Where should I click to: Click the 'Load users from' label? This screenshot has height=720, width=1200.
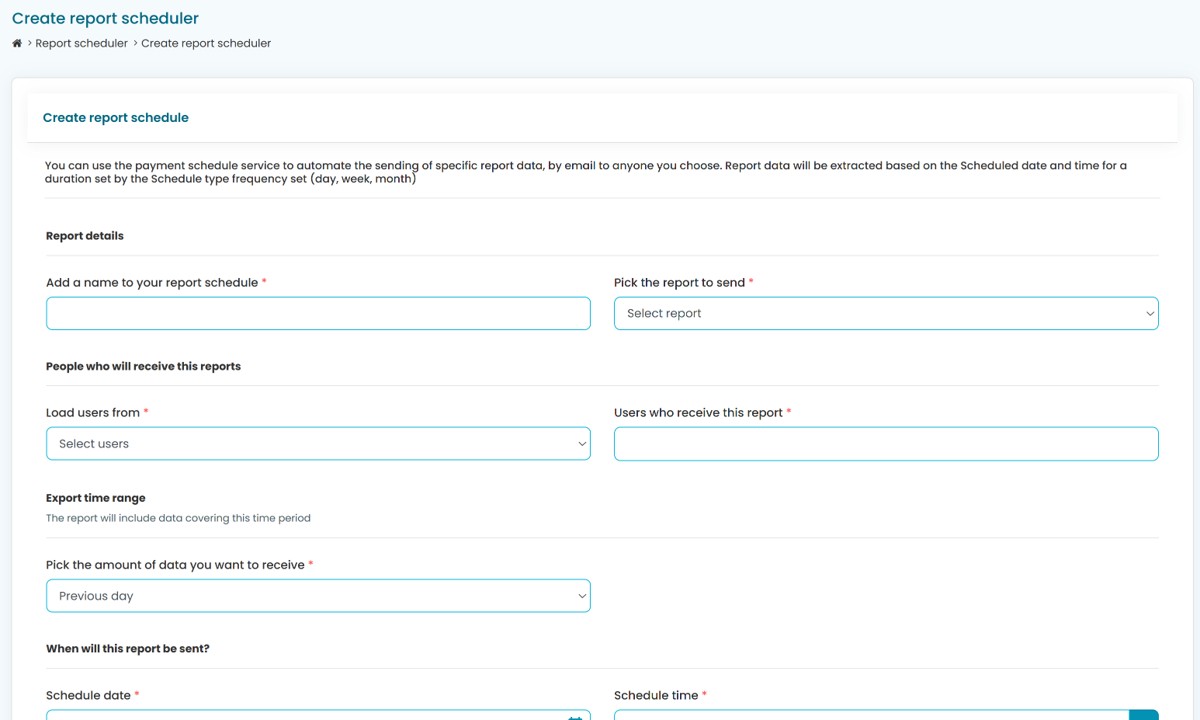pyautogui.click(x=92, y=413)
